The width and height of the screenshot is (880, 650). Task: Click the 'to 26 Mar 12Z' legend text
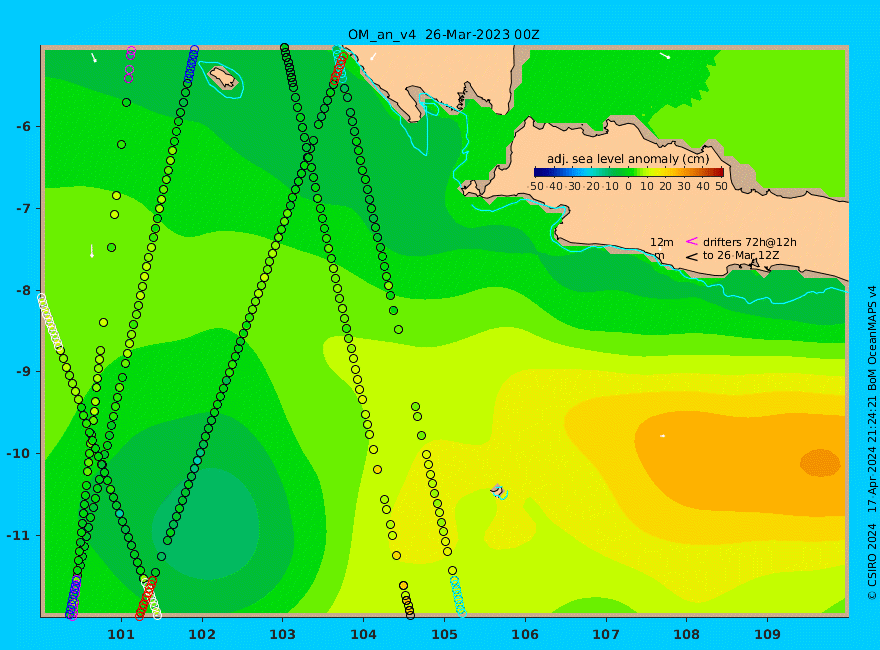[x=741, y=255]
